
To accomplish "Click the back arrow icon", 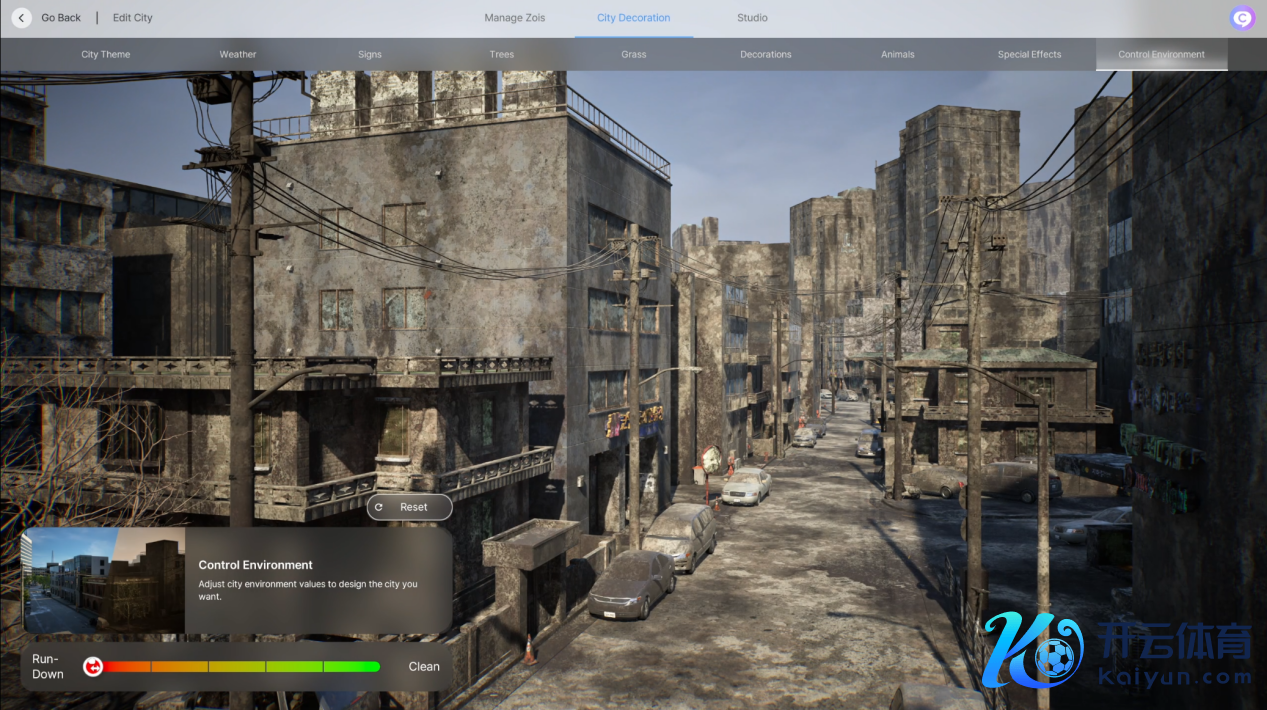I will (21, 18).
